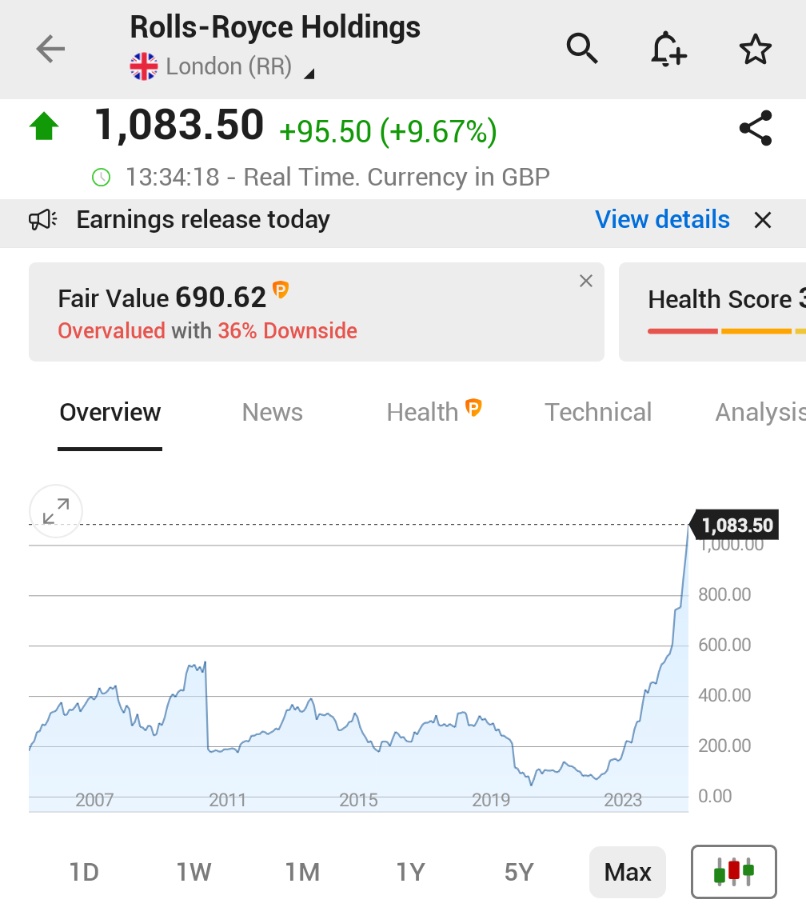Image resolution: width=806 pixels, height=919 pixels.
Task: Select the Overview tab
Action: click(x=110, y=412)
